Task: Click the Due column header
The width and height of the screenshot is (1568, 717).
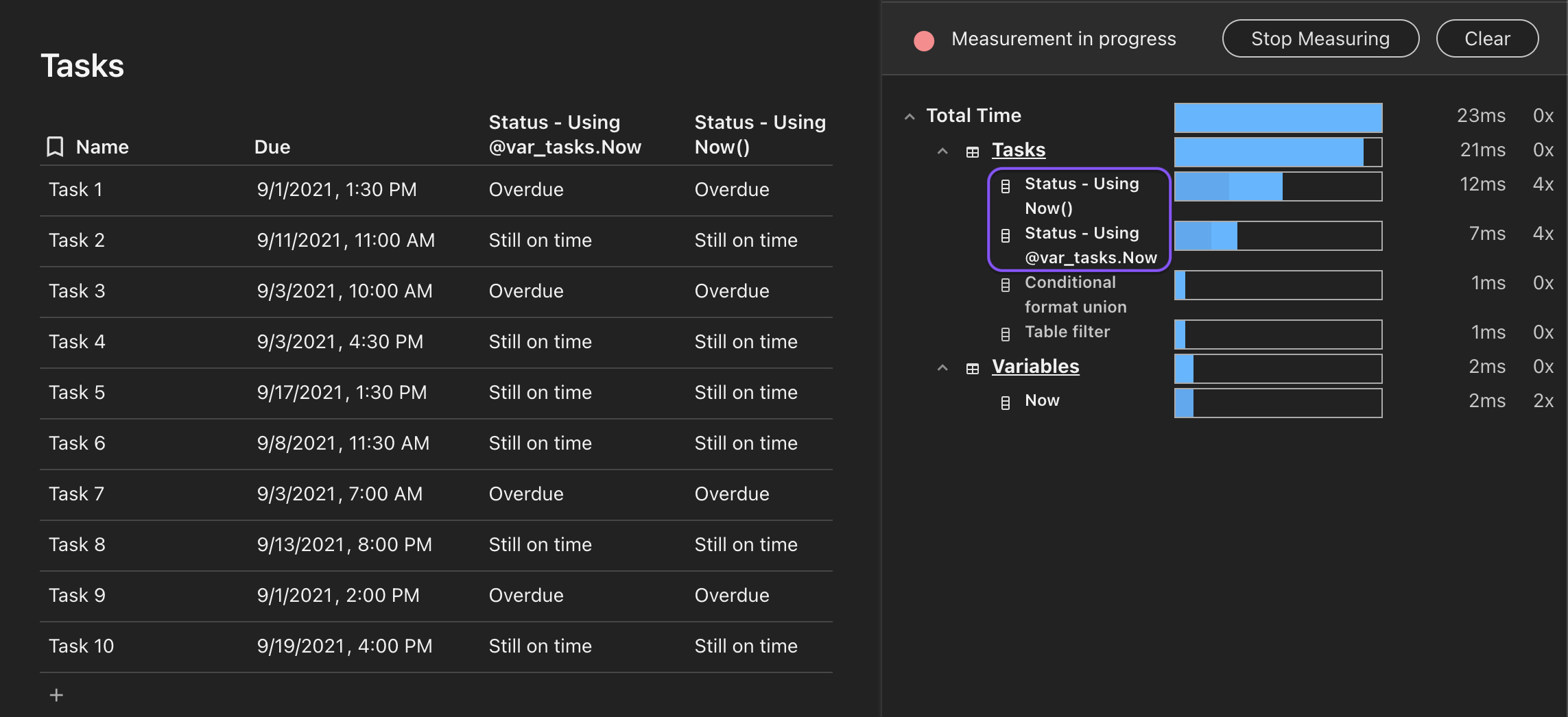Action: pos(272,147)
